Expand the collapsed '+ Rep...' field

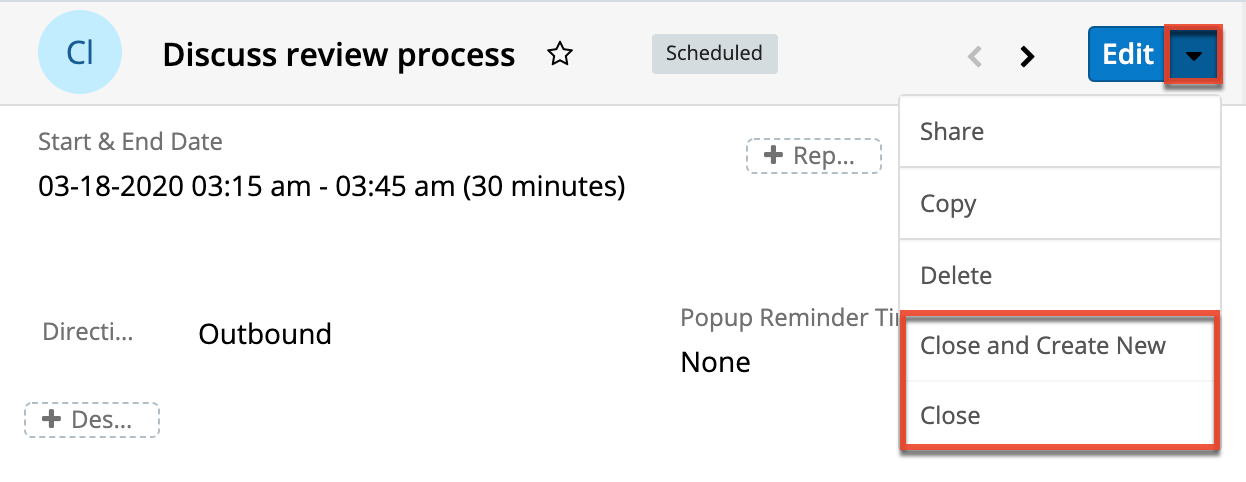(x=813, y=156)
